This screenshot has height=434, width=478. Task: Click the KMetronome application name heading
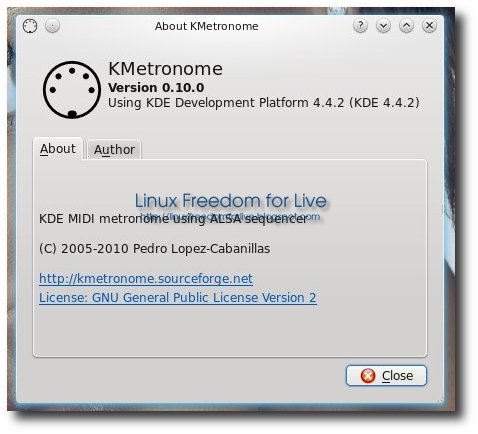point(165,69)
